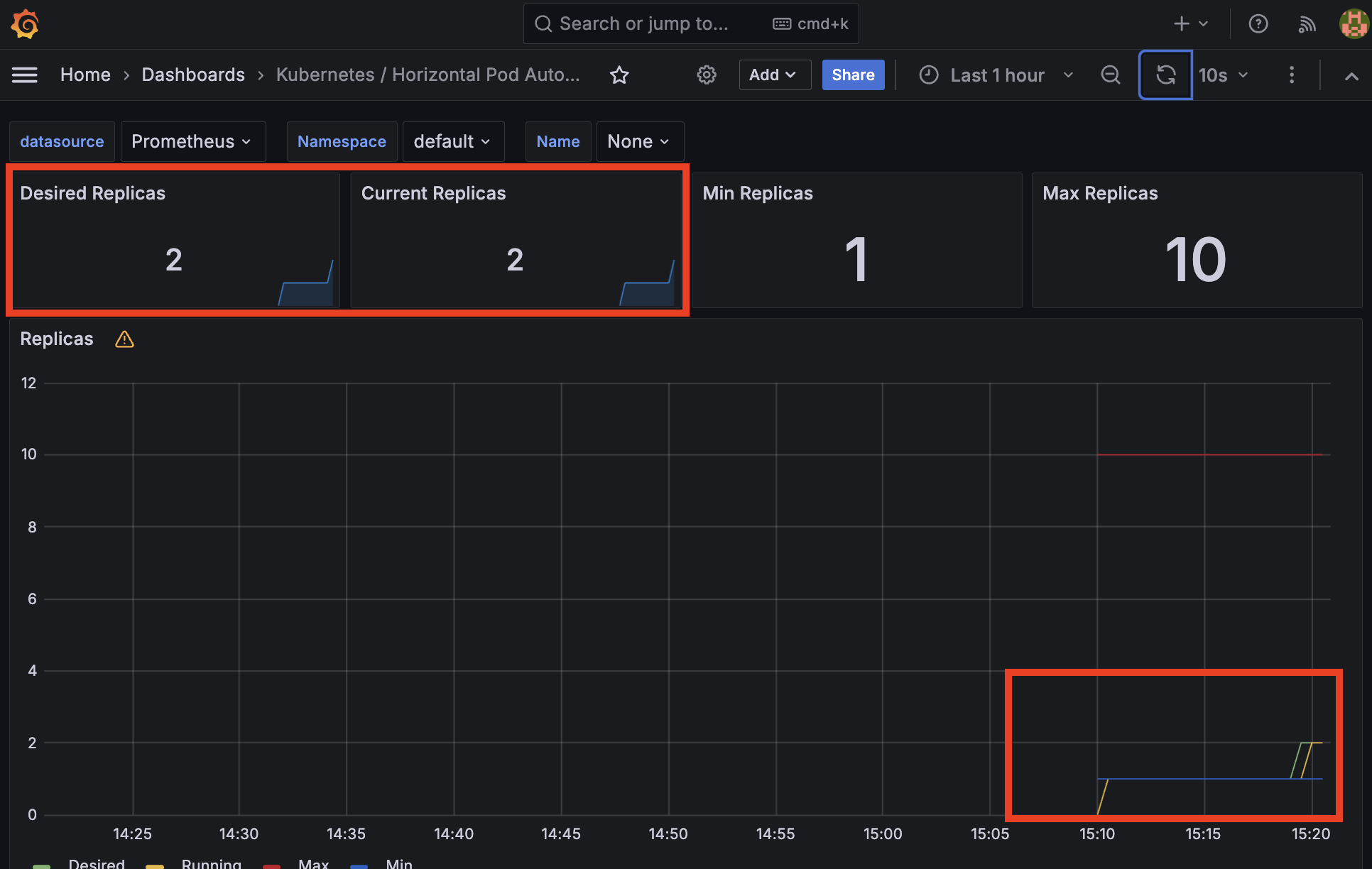Toggle the Running series in legend
This screenshot has width=1372, height=869.
[211, 863]
